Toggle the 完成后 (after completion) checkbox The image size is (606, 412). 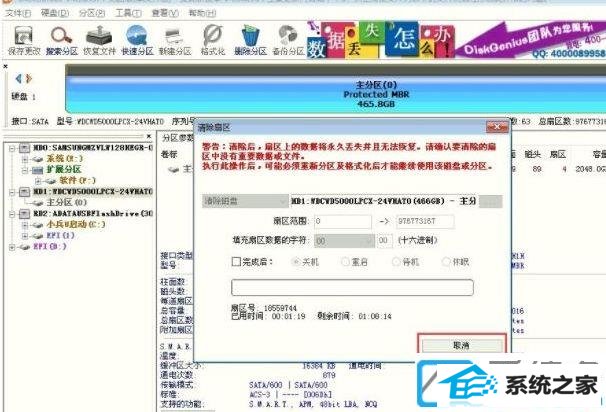236,262
